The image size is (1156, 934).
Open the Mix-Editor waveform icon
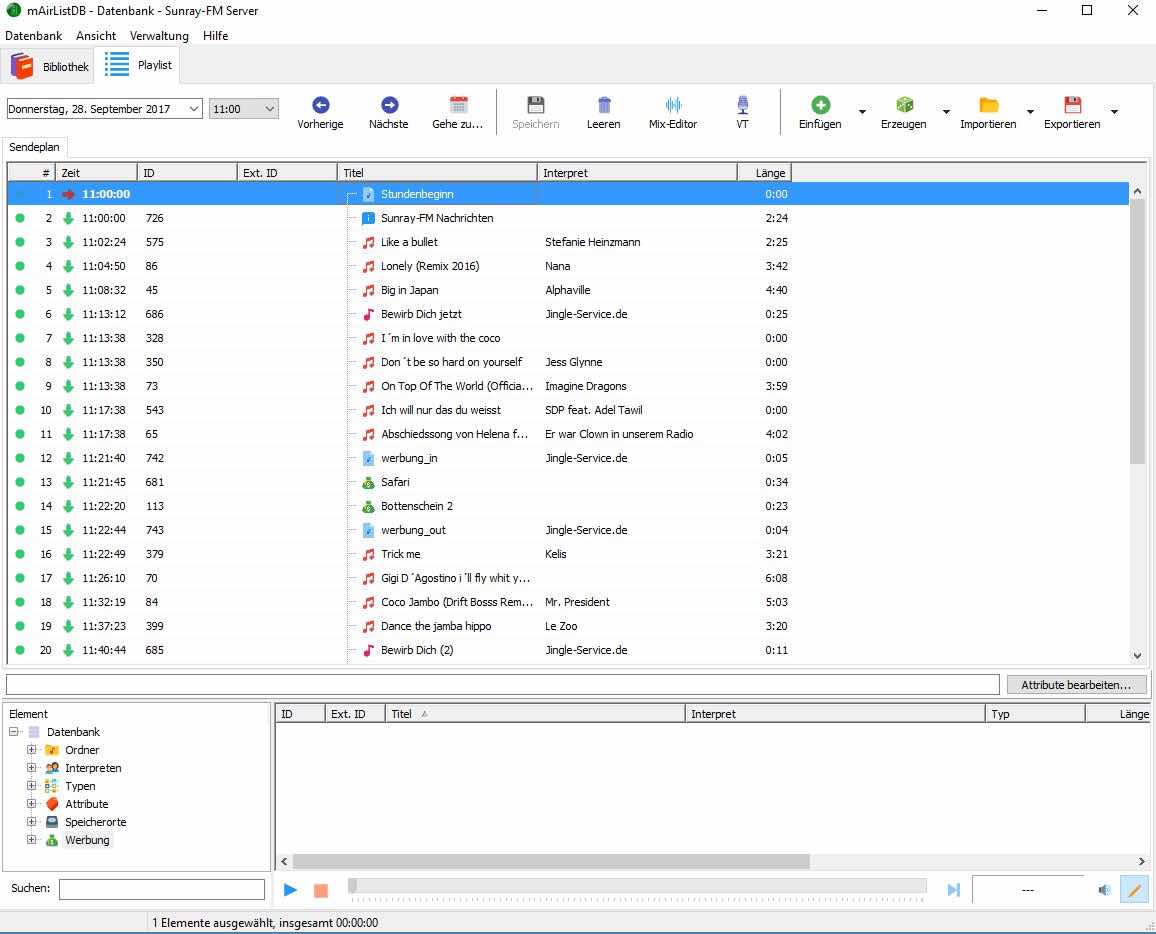click(x=673, y=105)
